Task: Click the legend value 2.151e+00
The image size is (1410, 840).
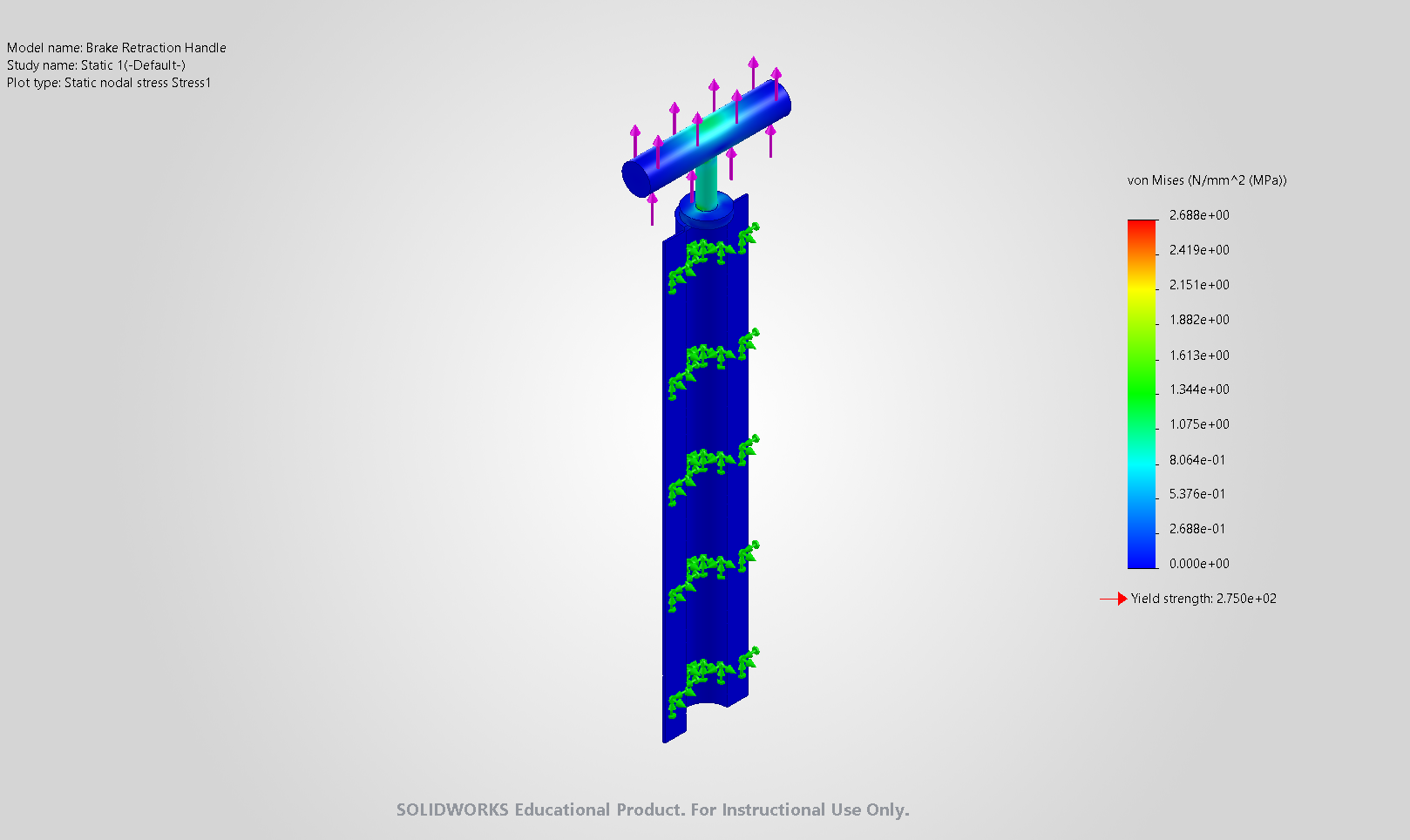Action: [1199, 285]
